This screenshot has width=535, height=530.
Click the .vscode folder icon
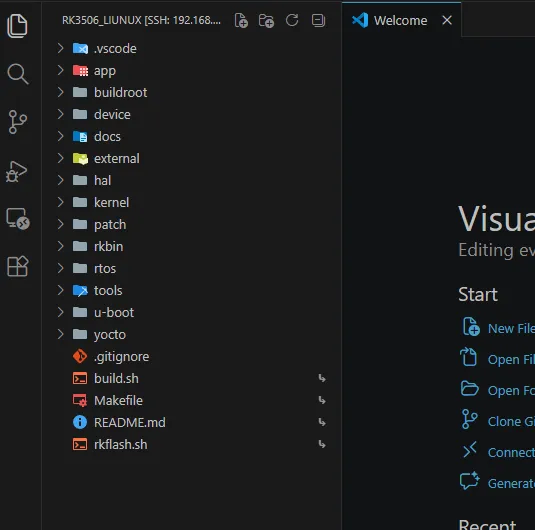[x=81, y=48]
